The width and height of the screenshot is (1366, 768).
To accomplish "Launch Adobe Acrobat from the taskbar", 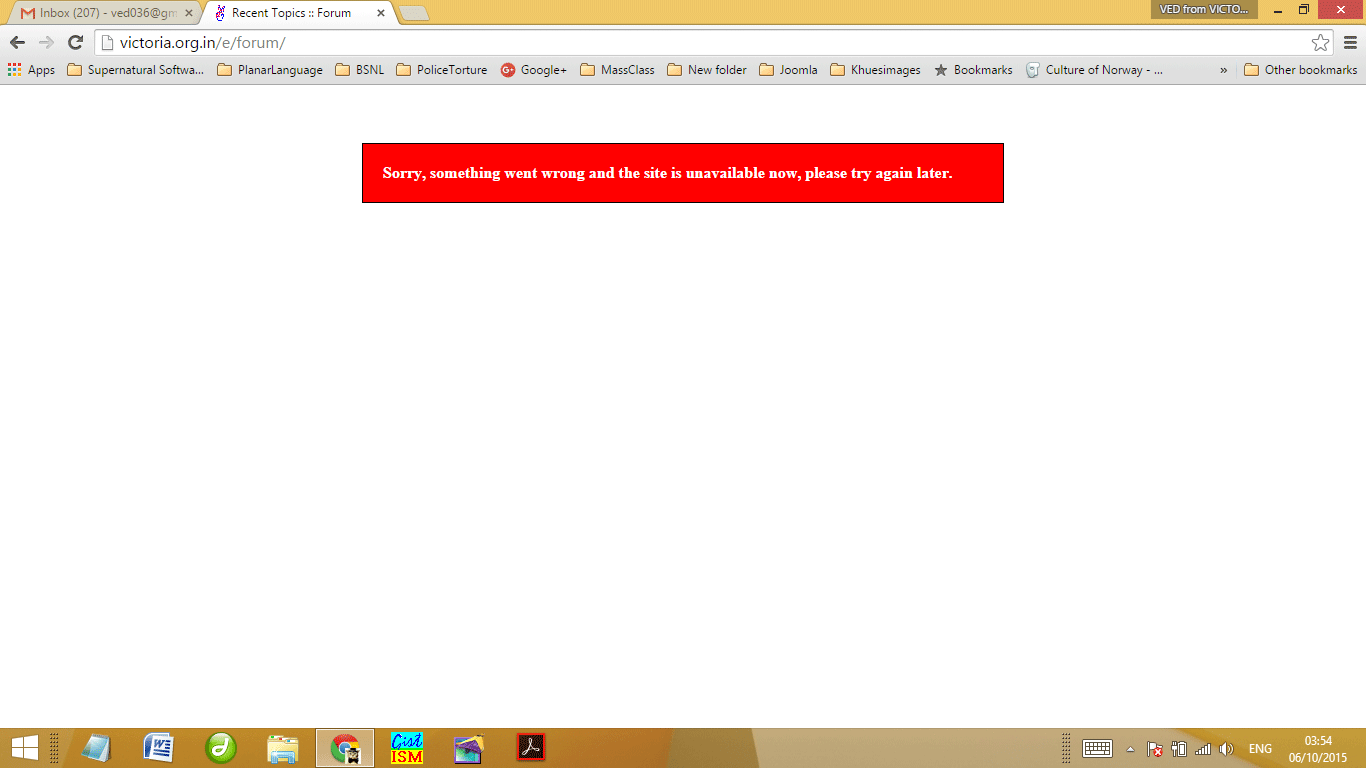I will 531,747.
